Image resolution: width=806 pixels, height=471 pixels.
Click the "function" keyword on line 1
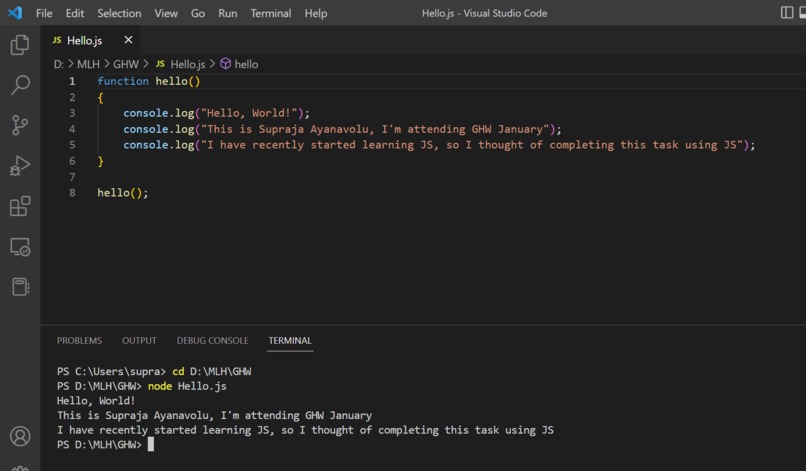(x=123, y=81)
